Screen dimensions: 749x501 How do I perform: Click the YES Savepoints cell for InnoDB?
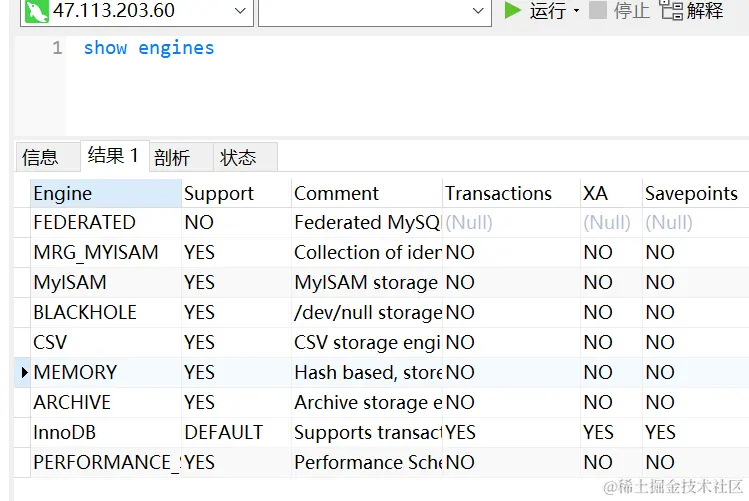(695, 433)
